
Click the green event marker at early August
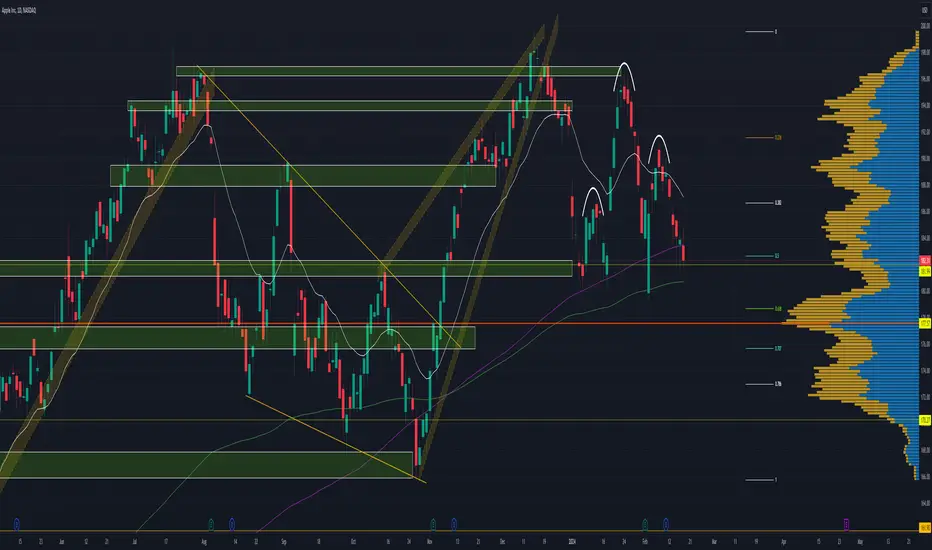211,524
